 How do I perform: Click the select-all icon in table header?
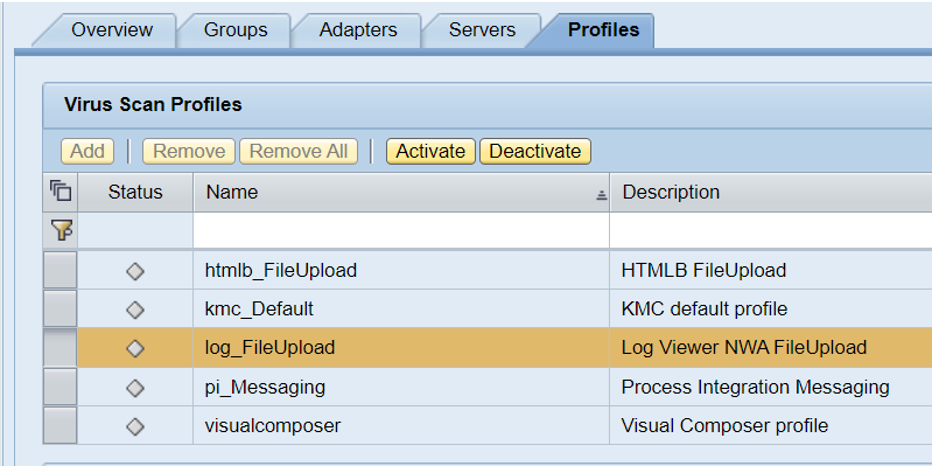click(60, 192)
